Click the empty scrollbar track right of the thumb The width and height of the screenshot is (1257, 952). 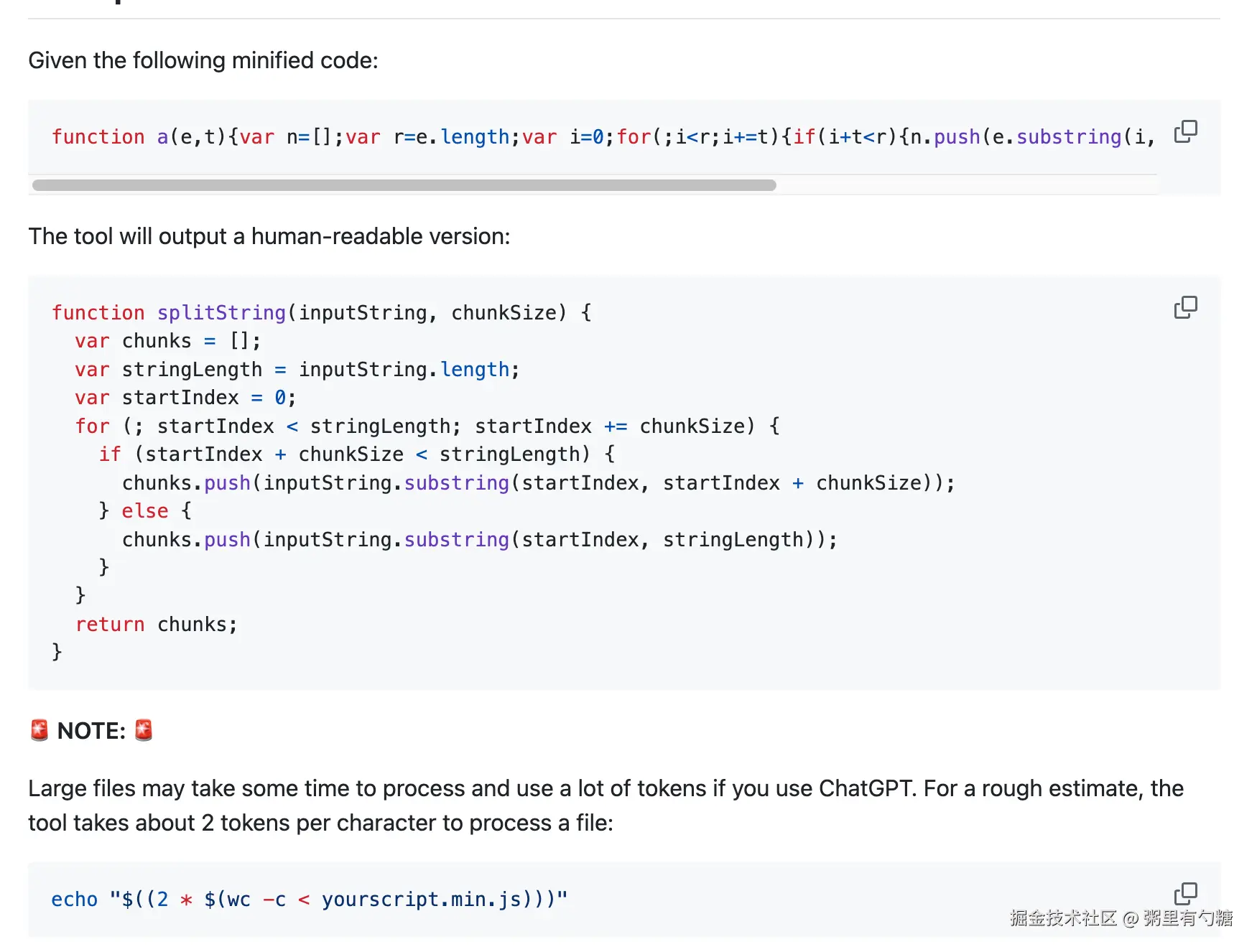966,185
